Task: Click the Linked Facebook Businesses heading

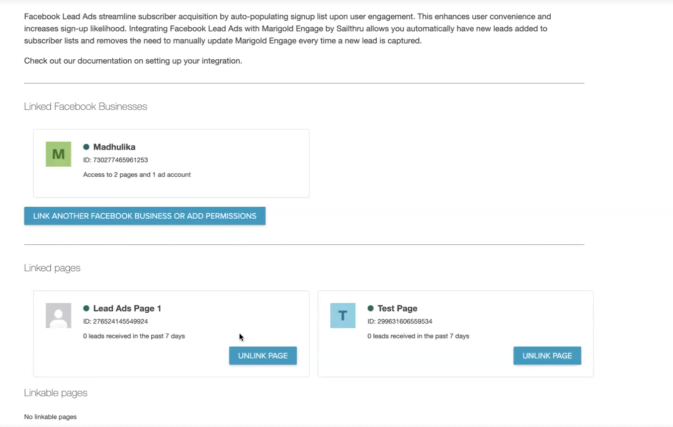Action: 86,106
